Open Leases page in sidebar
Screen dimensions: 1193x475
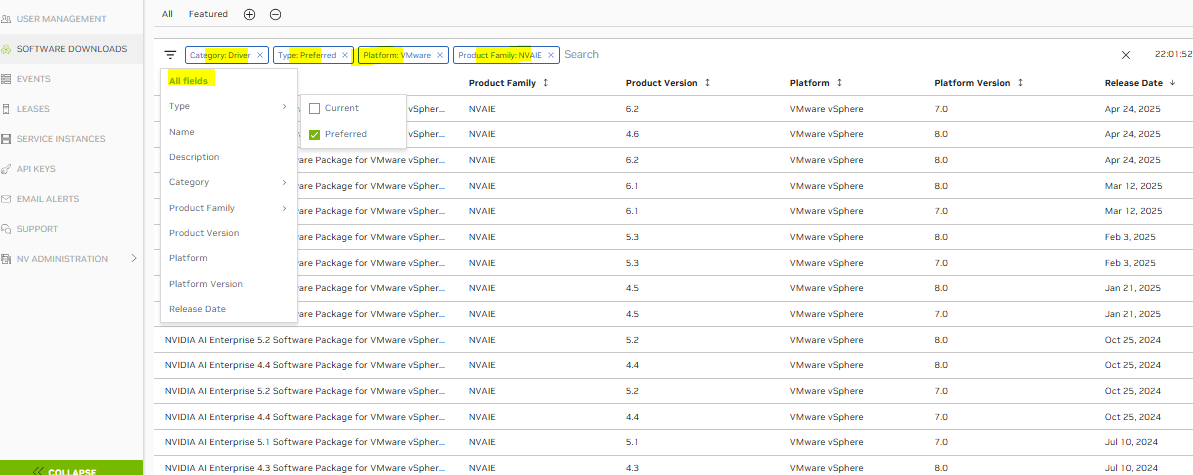[33, 109]
